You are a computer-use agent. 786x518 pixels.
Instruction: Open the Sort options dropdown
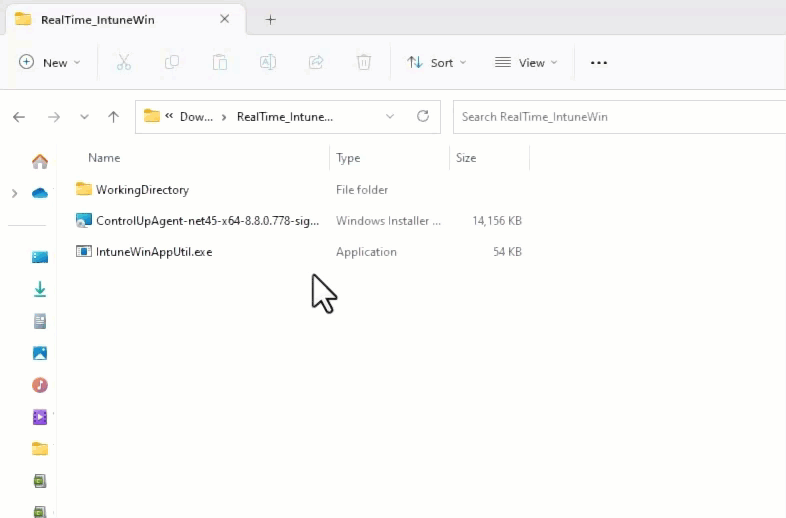pos(437,63)
